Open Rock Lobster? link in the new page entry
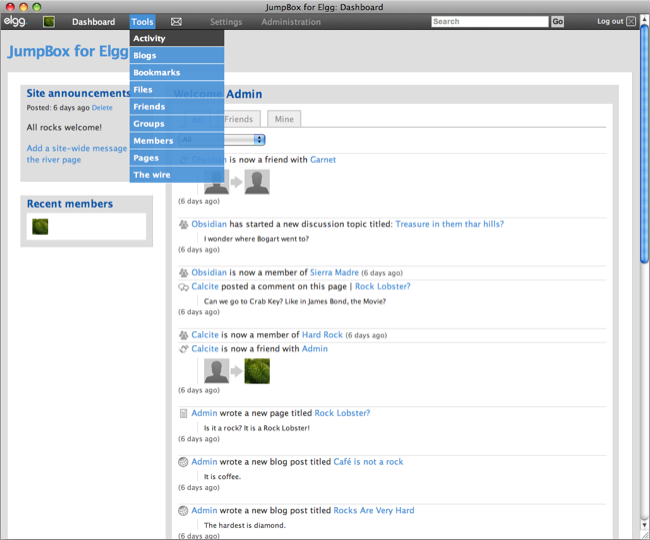650x540 pixels. click(342, 413)
